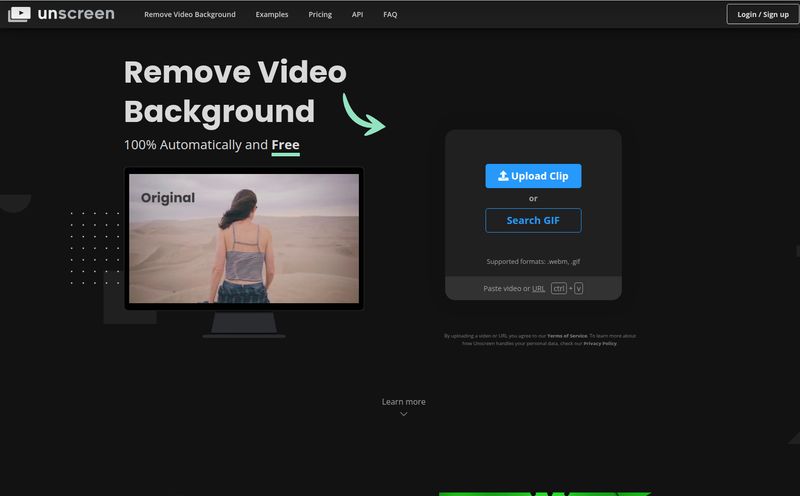Click the unscreen logo icon
Screen dimensions: 800x496
[19, 14]
